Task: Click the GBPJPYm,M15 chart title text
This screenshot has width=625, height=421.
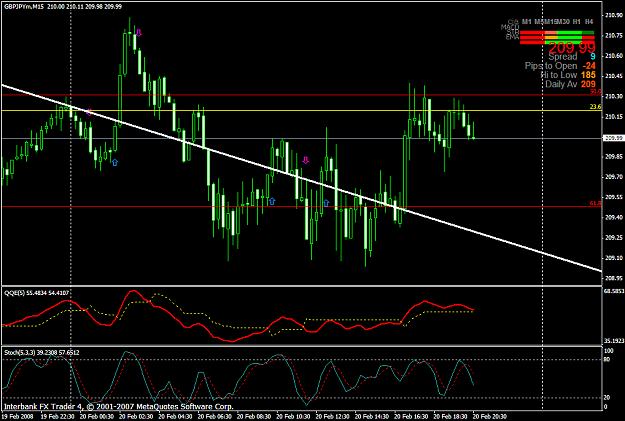Action: point(24,6)
